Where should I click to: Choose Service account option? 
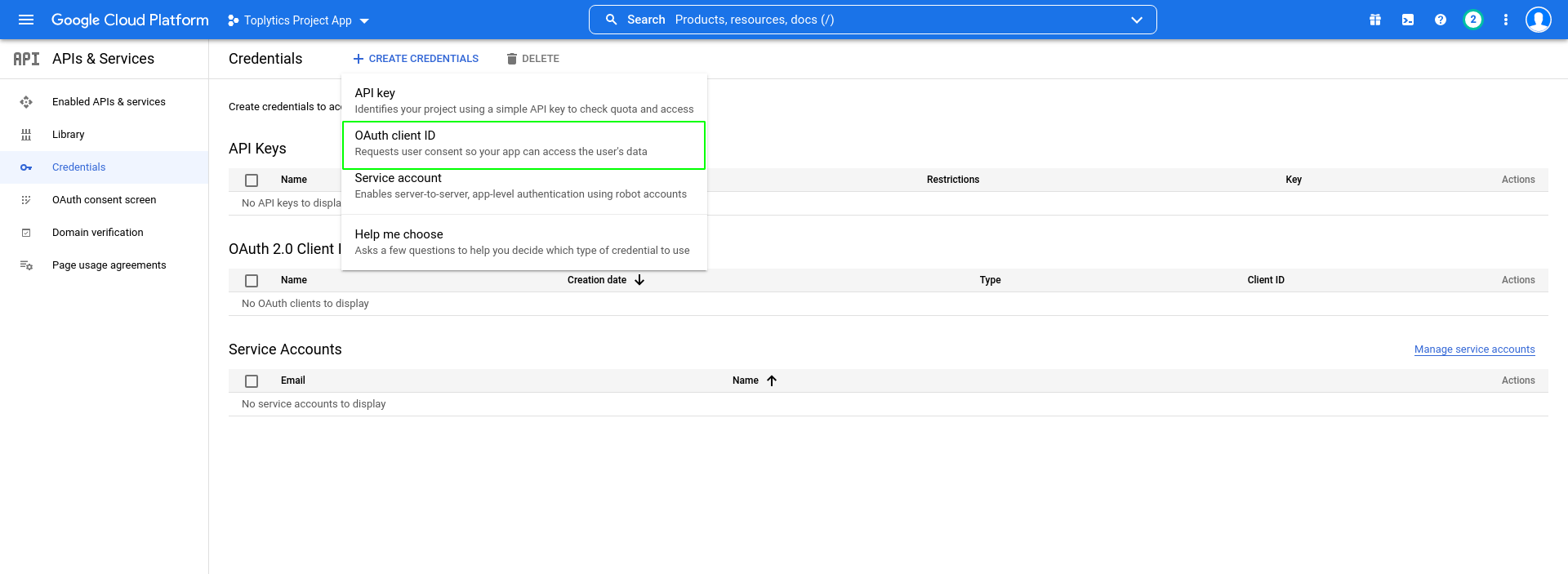(524, 186)
